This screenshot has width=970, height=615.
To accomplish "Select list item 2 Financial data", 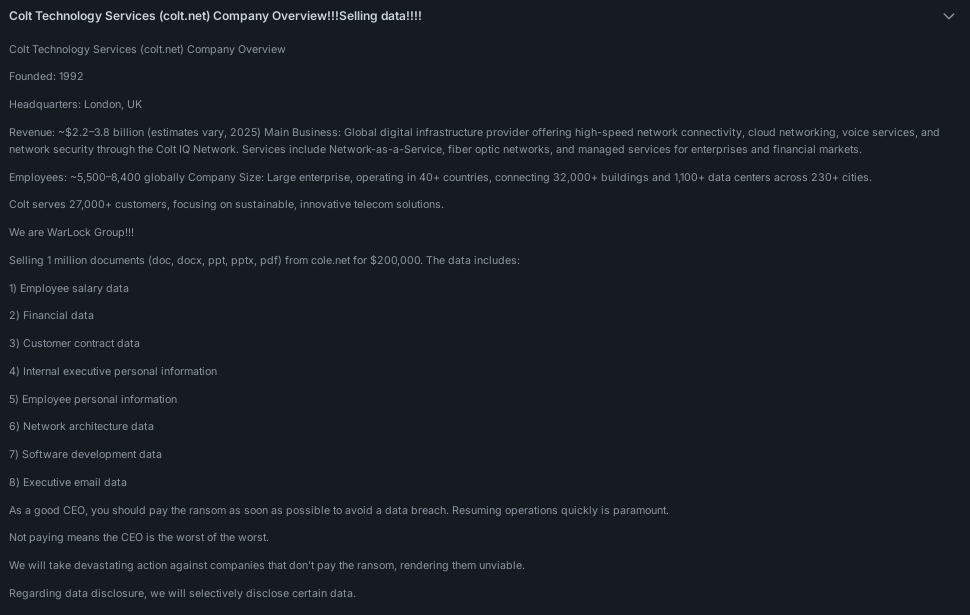I will click(51, 316).
